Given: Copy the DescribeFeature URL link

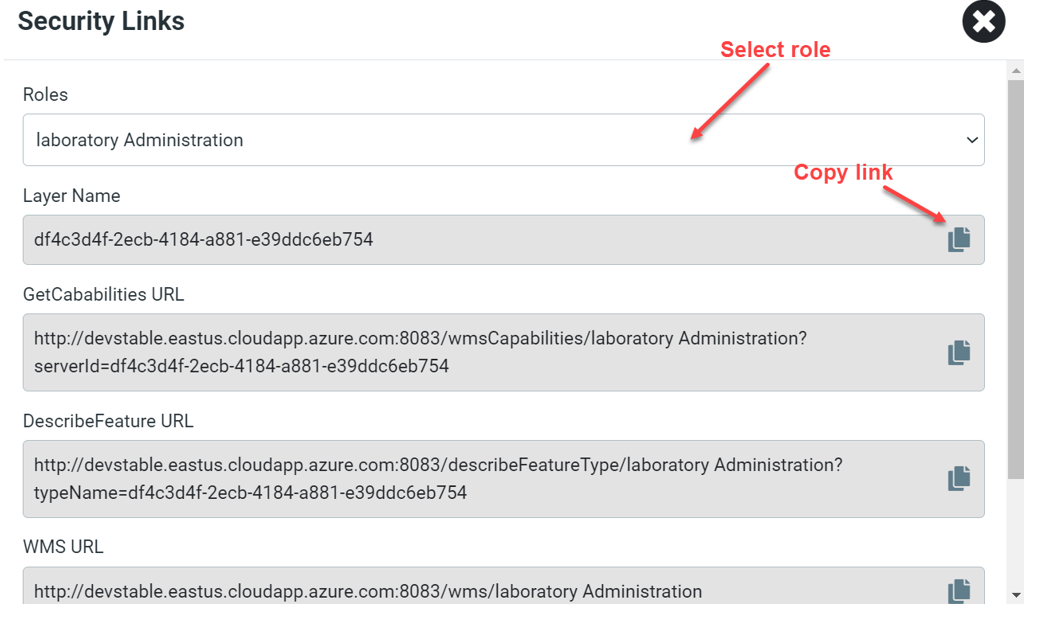Looking at the screenshot, I should coord(959,478).
